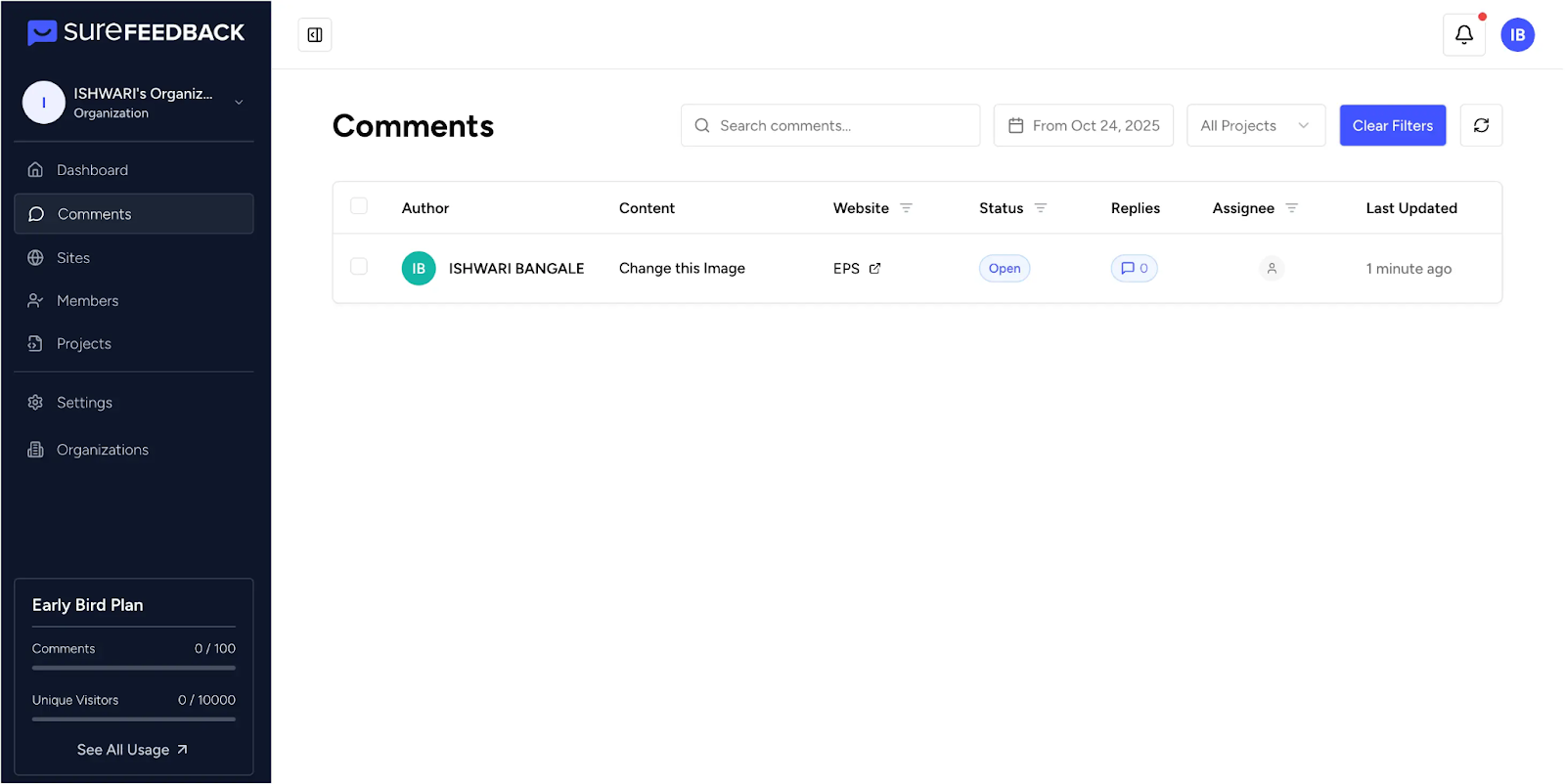Click the unassigned assignee person icon

tap(1272, 268)
